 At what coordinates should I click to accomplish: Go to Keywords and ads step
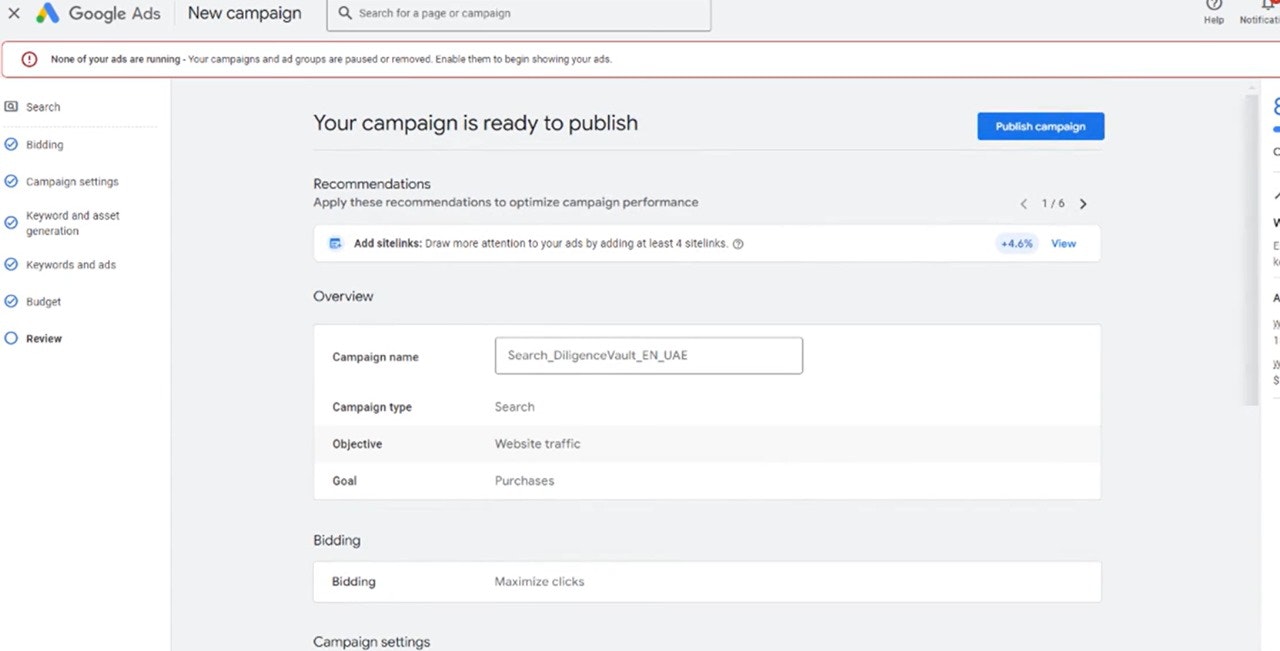coord(70,265)
